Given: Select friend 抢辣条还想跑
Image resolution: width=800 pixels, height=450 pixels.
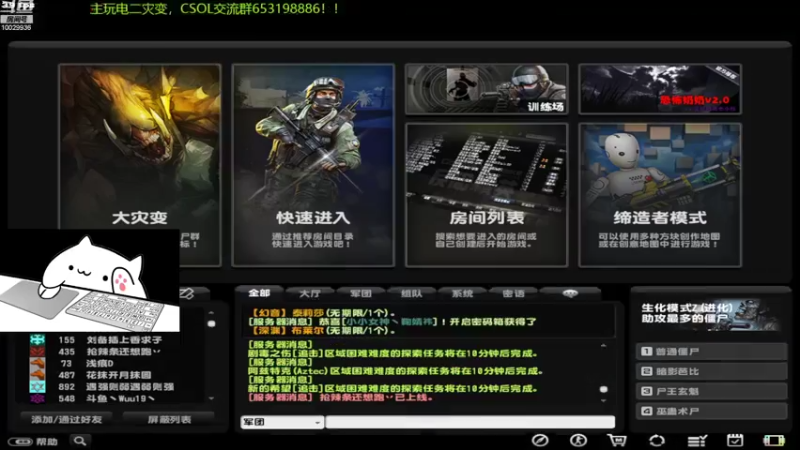Looking at the screenshot, I should click(122, 352).
